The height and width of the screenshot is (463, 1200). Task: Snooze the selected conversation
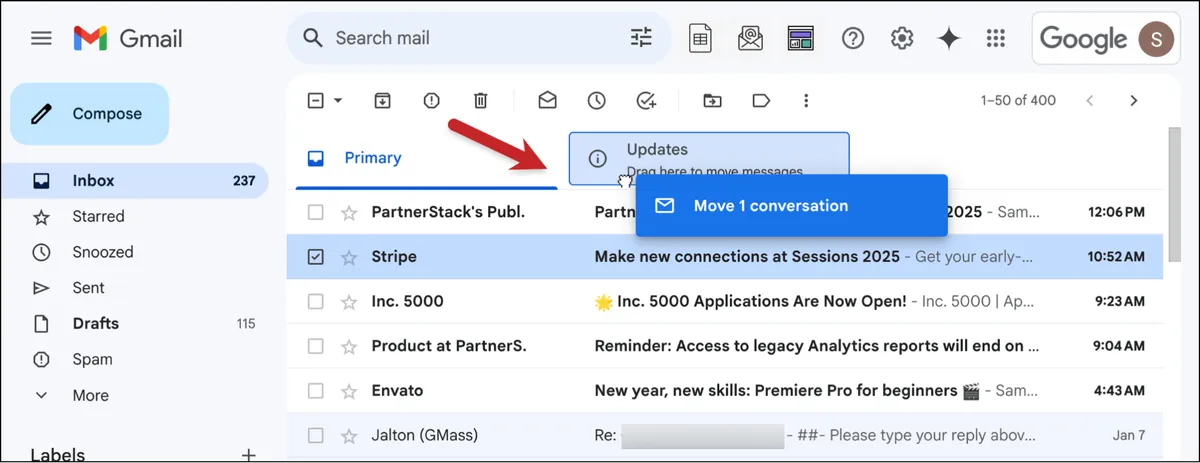pos(597,100)
